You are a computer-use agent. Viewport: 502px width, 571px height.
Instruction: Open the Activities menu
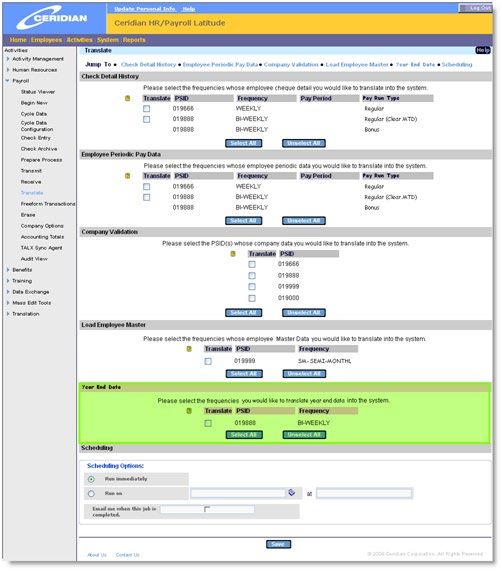tap(79, 40)
